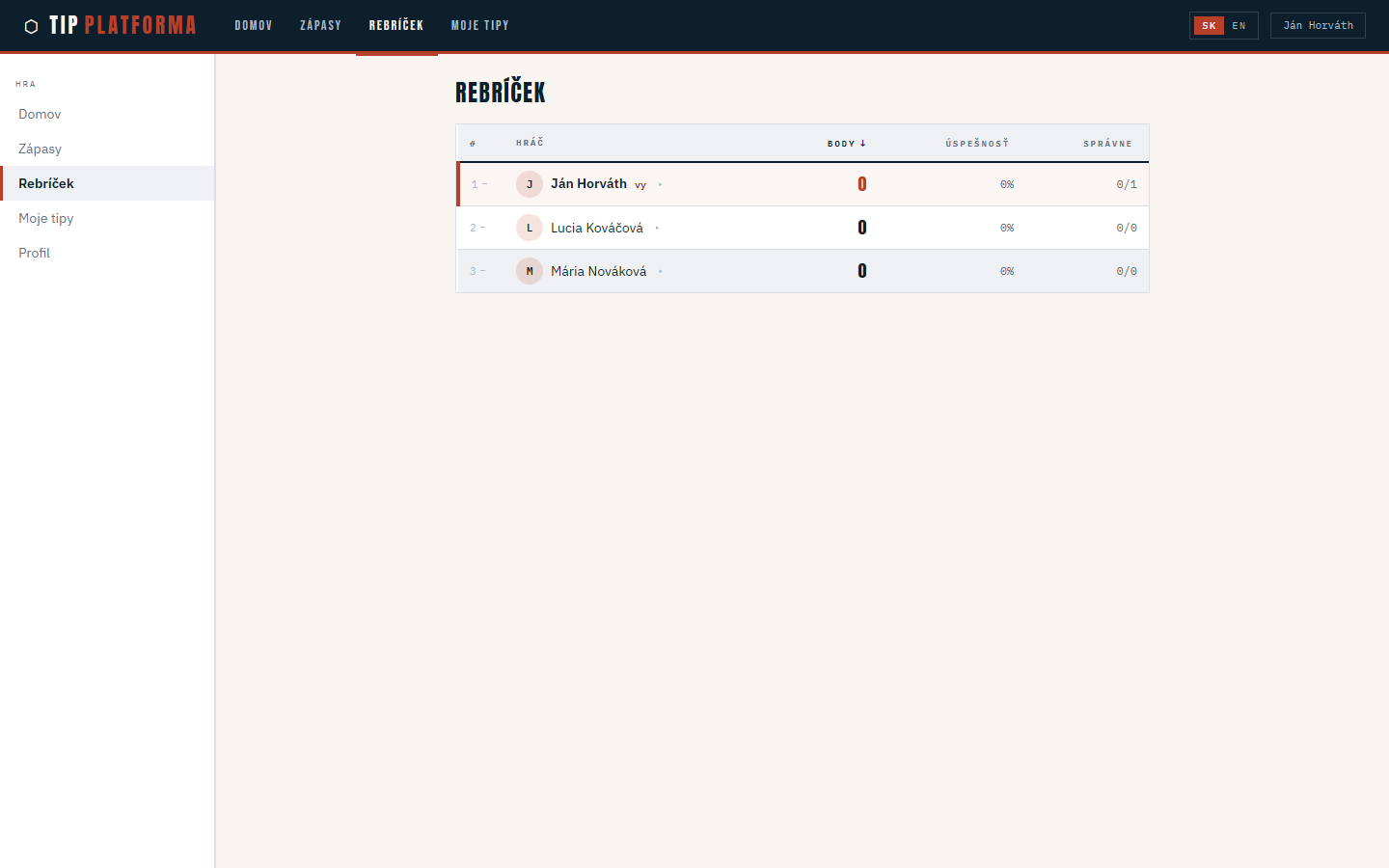Select Moje tipy in the sidebar
Screen dimensions: 1389x868
[46, 218]
